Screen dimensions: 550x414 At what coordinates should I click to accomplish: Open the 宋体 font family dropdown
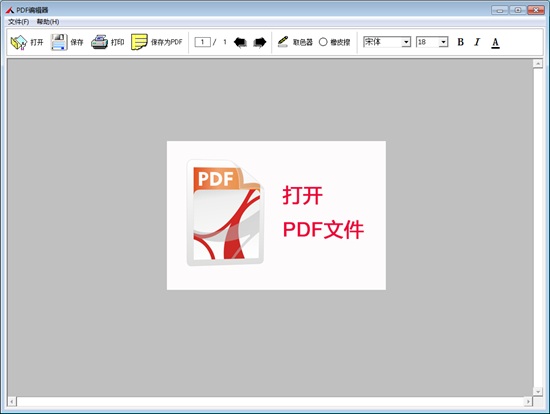pos(406,42)
